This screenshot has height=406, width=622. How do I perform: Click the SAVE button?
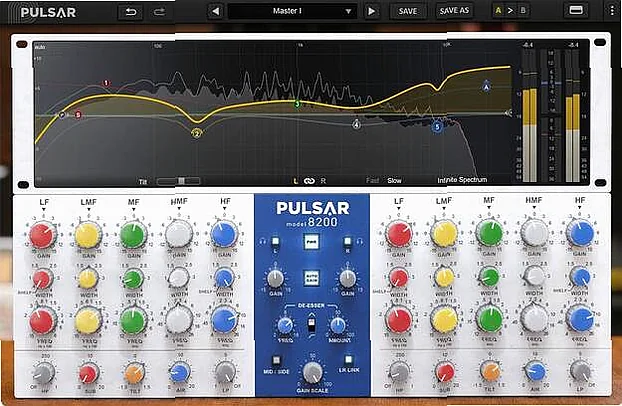coord(408,11)
